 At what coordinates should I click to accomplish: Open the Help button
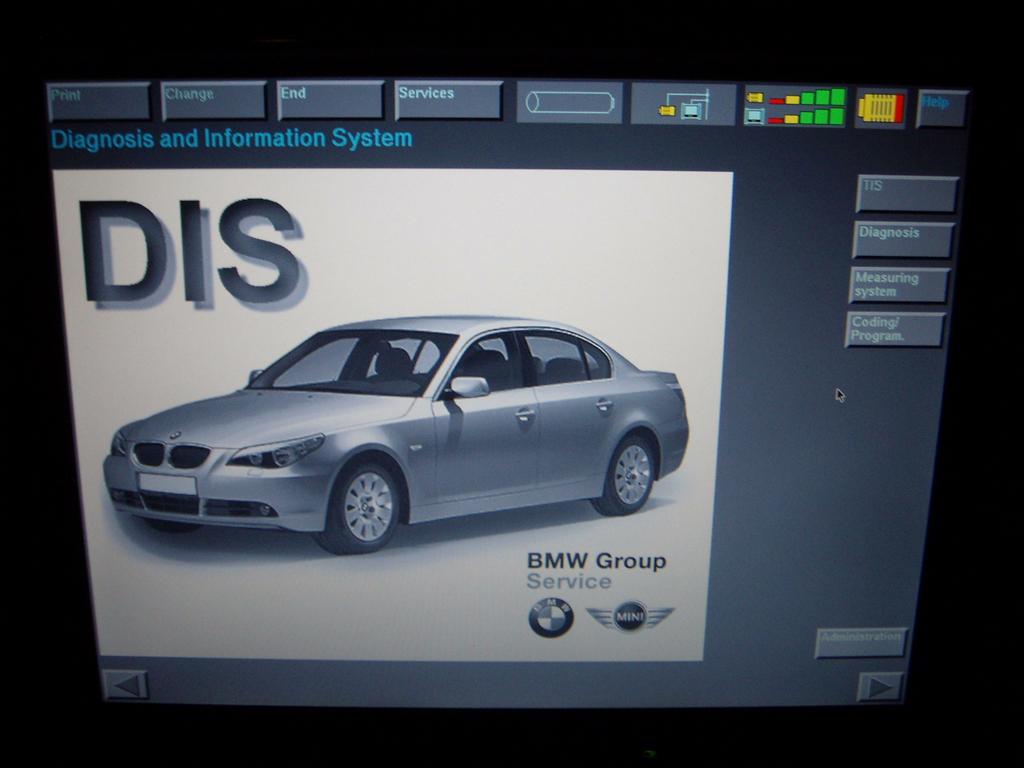(941, 109)
